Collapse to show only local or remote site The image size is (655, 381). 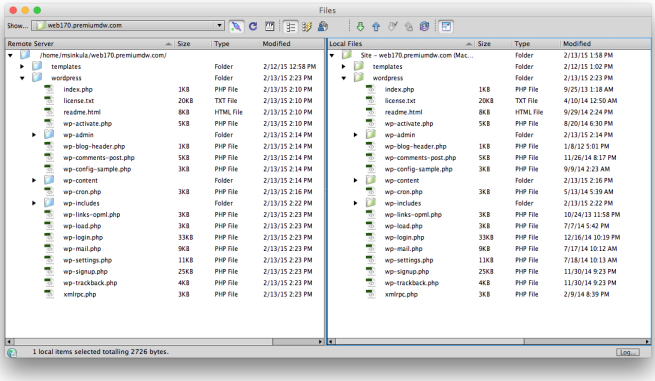[446, 27]
